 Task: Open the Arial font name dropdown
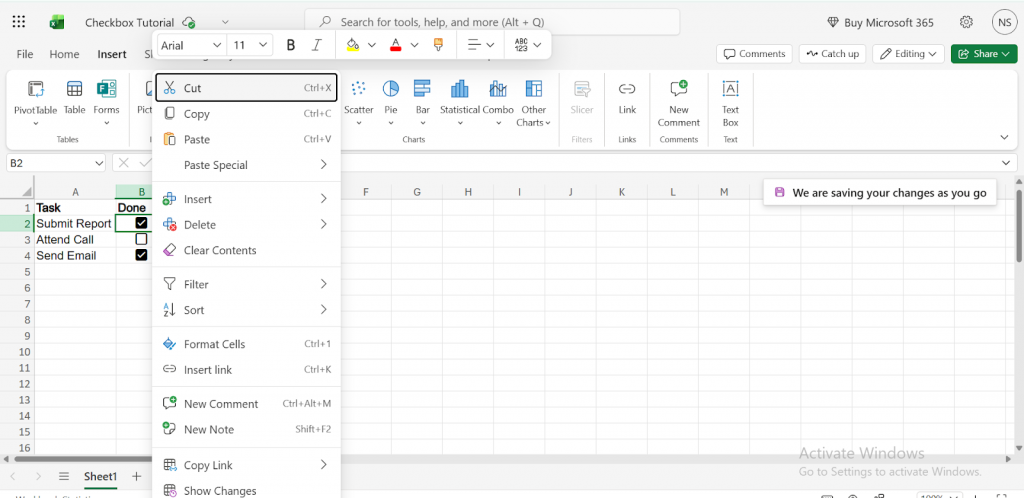pos(191,45)
